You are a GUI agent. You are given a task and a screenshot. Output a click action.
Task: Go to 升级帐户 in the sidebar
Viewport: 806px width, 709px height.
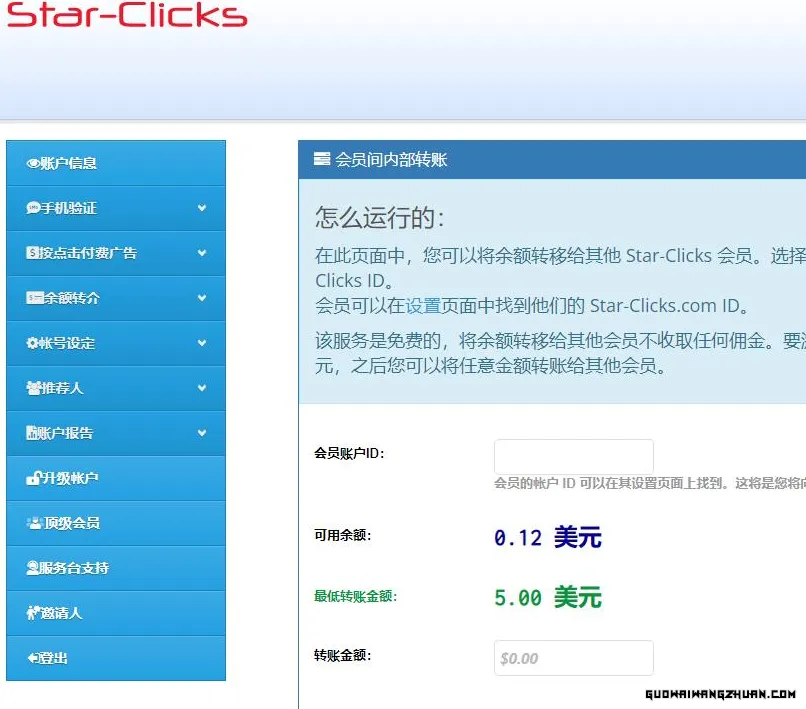pos(116,478)
